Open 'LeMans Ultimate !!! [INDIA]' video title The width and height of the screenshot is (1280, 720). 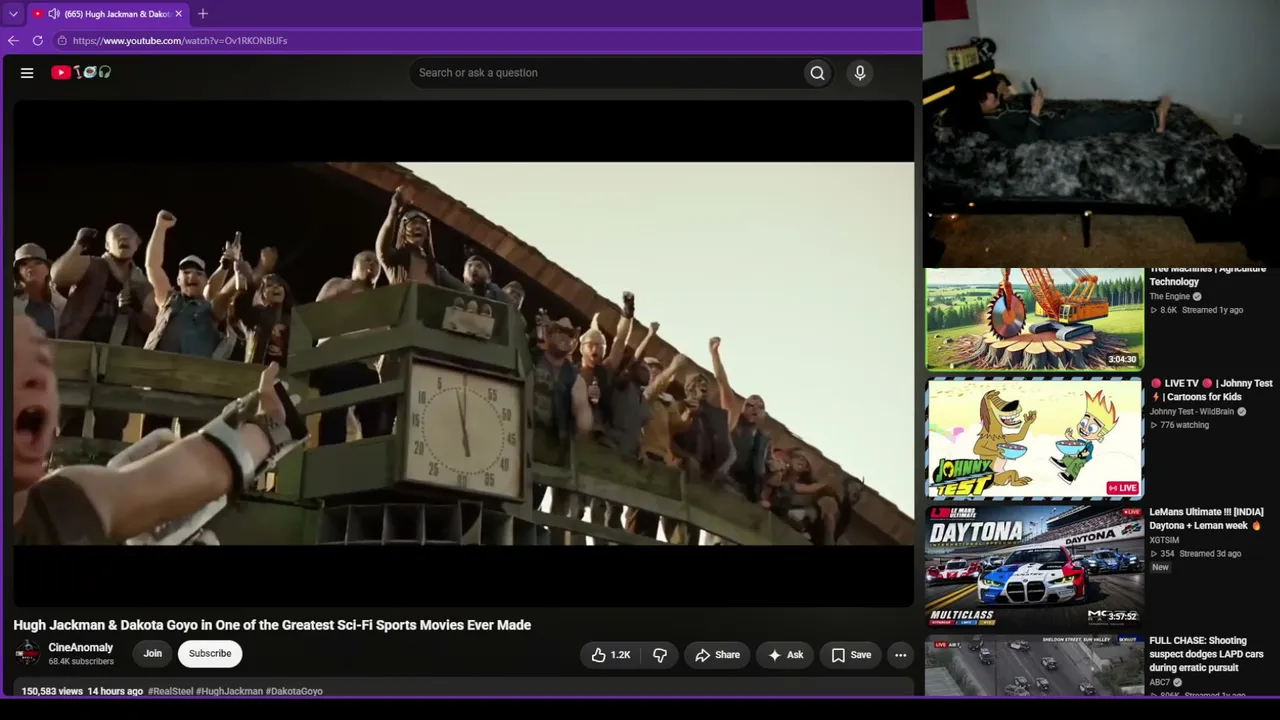point(1206,519)
